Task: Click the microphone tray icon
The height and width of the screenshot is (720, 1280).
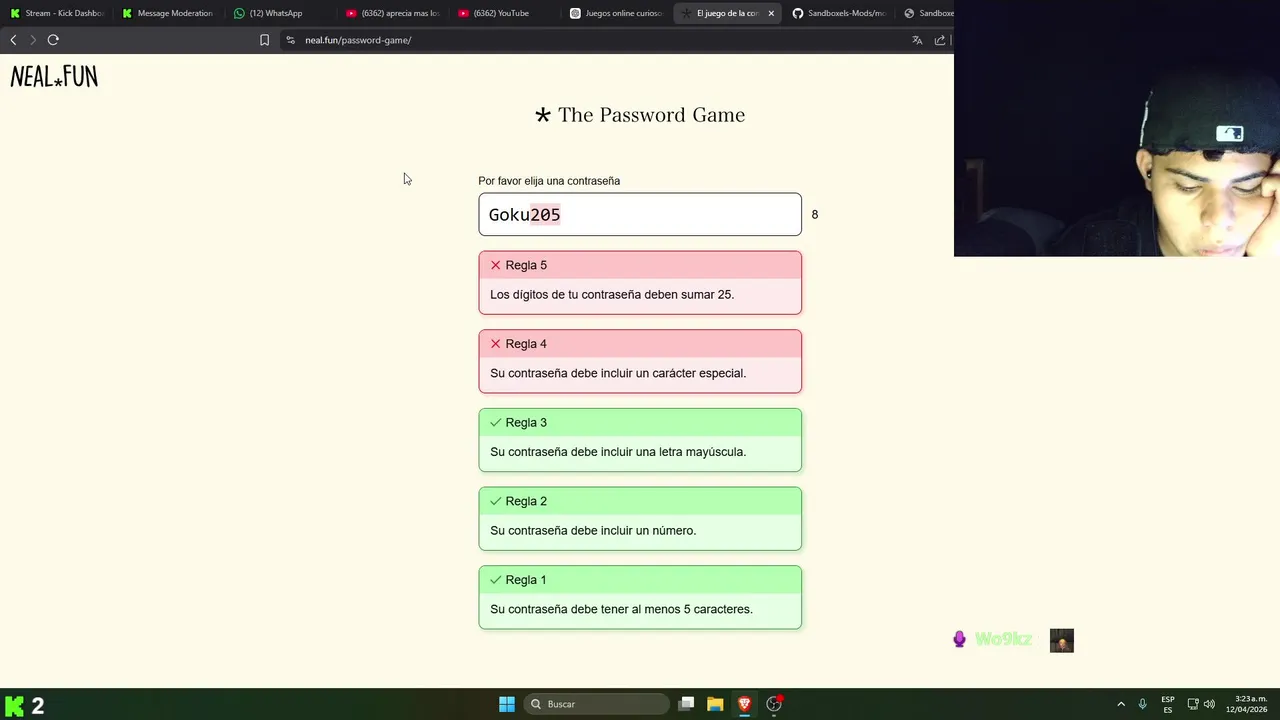Action: point(1142,704)
